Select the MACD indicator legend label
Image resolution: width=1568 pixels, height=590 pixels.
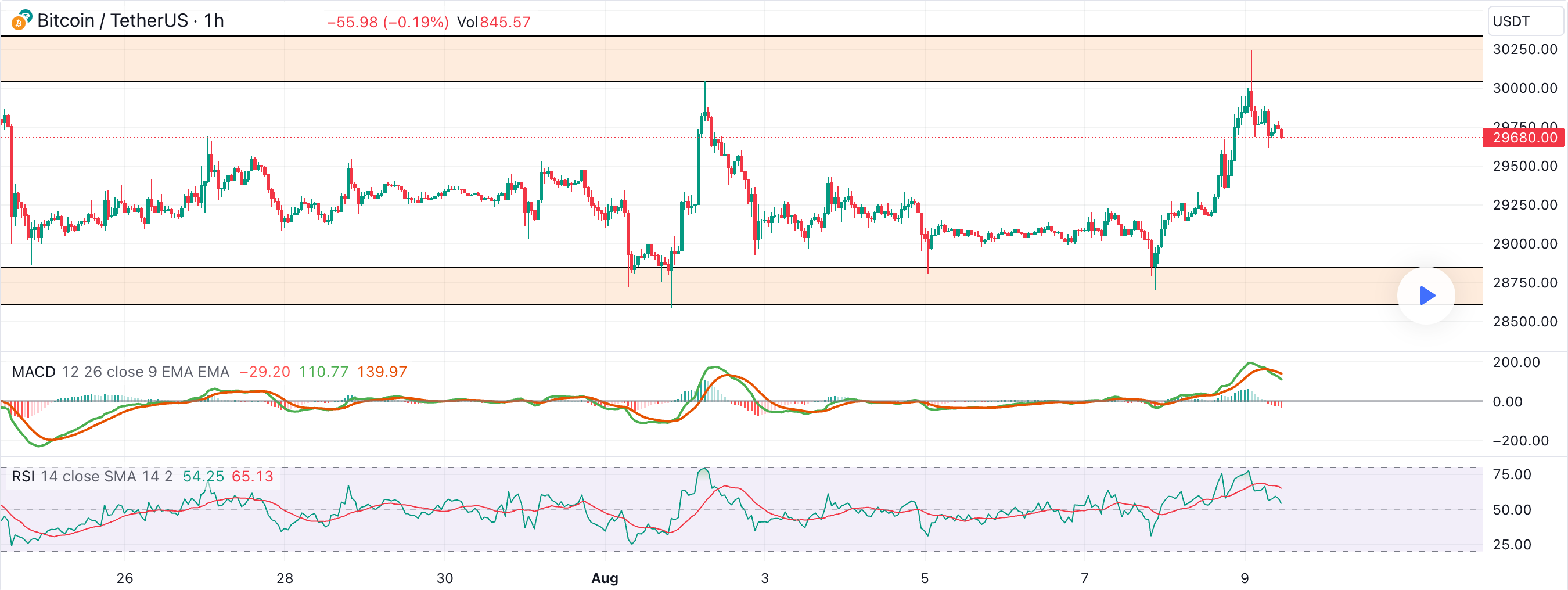pyautogui.click(x=34, y=372)
